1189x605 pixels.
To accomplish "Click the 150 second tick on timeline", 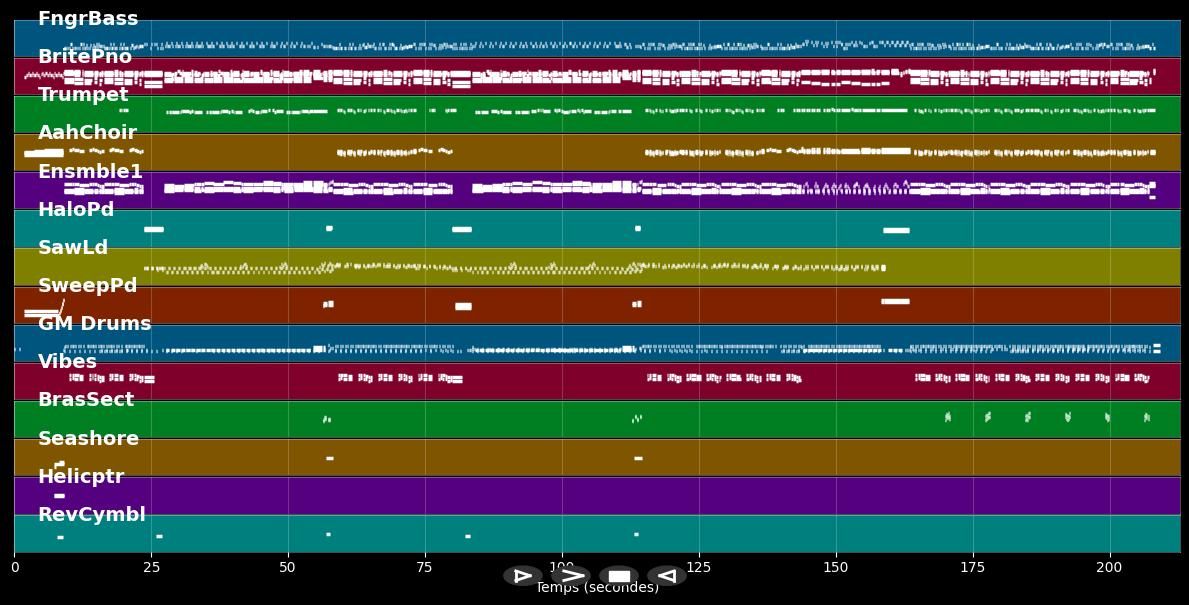I will pyautogui.click(x=835, y=568).
